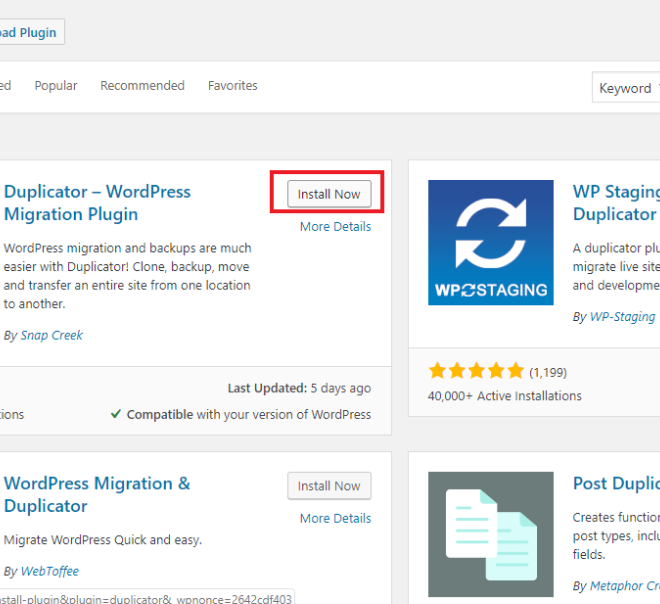Screen dimensions: 660x604
Task: Open More Details for WordPress Migration & Duplicator
Action: [x=335, y=518]
